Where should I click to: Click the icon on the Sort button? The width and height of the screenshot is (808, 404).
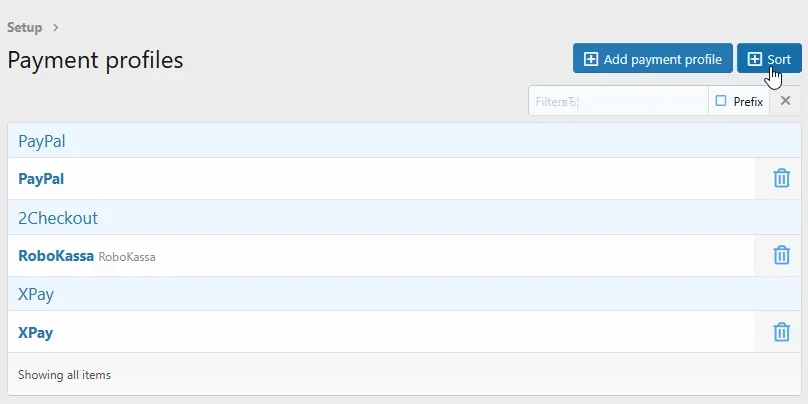point(755,59)
